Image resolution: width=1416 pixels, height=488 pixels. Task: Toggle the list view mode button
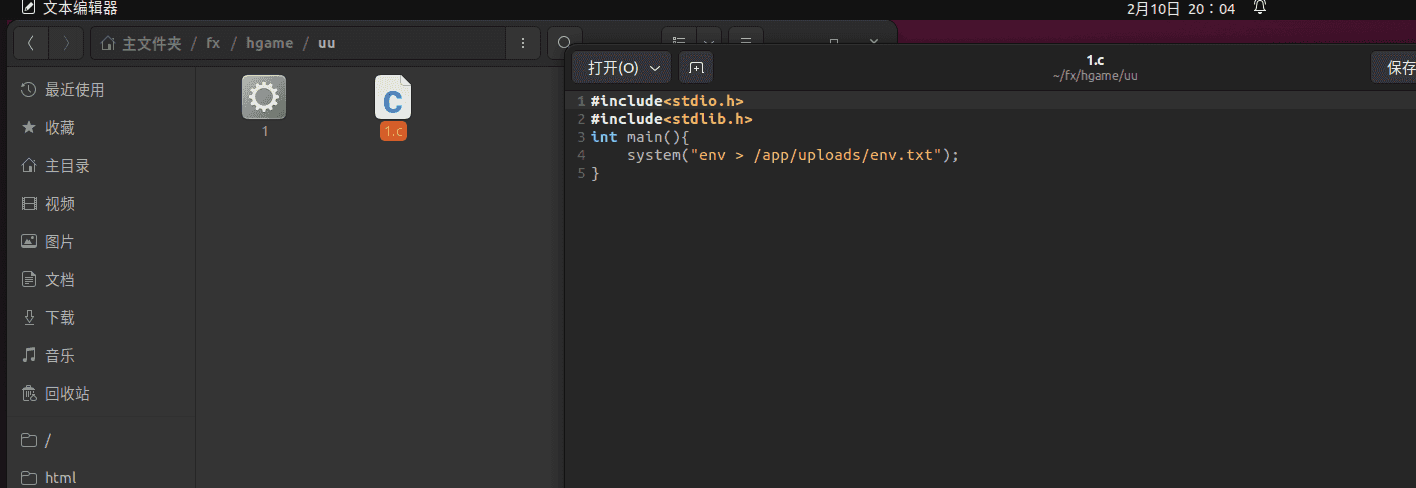click(679, 42)
